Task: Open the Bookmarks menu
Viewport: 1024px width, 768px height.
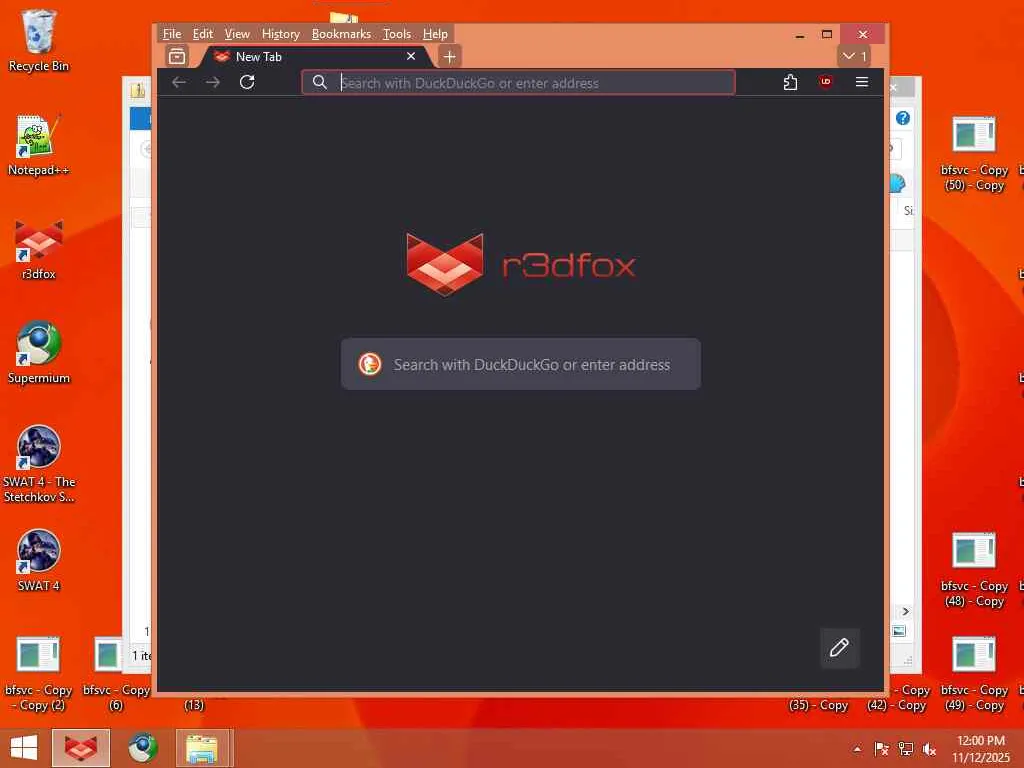Action: click(341, 34)
